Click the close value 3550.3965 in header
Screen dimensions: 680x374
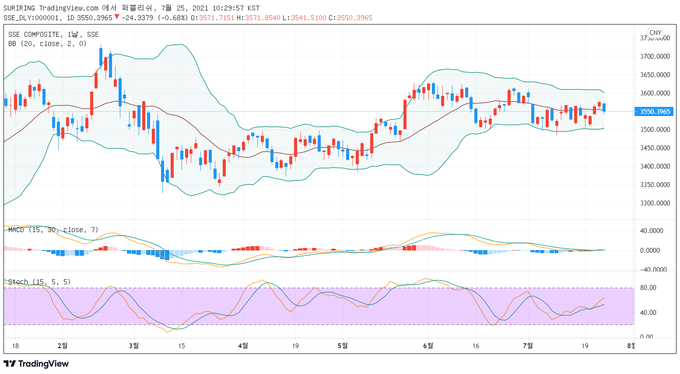[354, 18]
